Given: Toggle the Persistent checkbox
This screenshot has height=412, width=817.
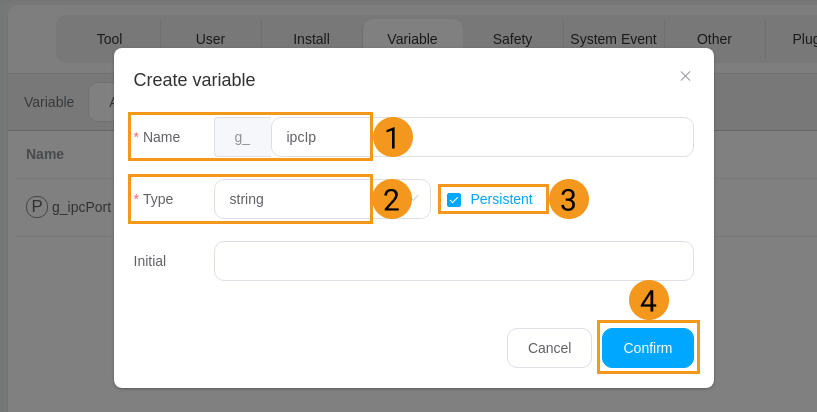Looking at the screenshot, I should pyautogui.click(x=454, y=200).
